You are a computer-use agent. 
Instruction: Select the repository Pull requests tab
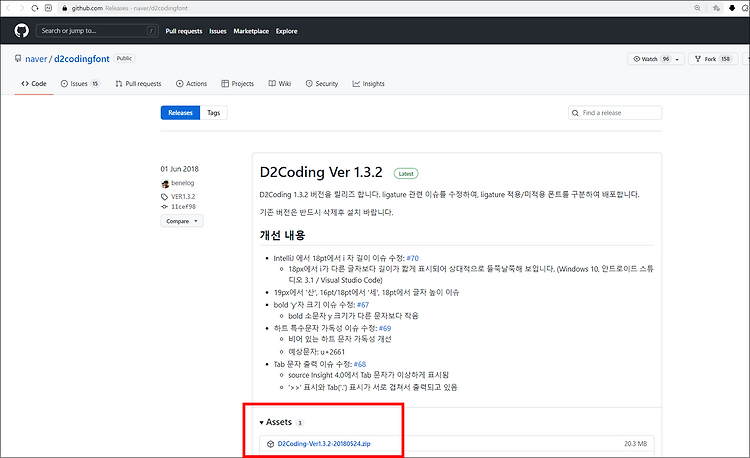pyautogui.click(x=138, y=84)
